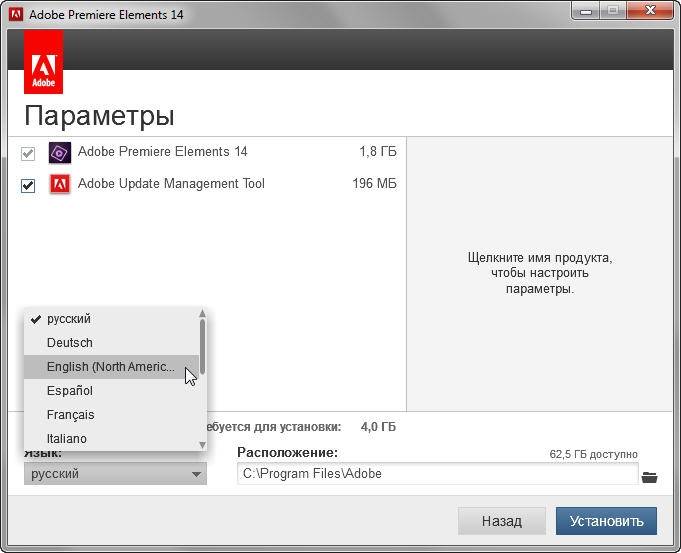Click the 4,0 ГБ required space value
Screen dimensions: 681x553
(x=378, y=427)
